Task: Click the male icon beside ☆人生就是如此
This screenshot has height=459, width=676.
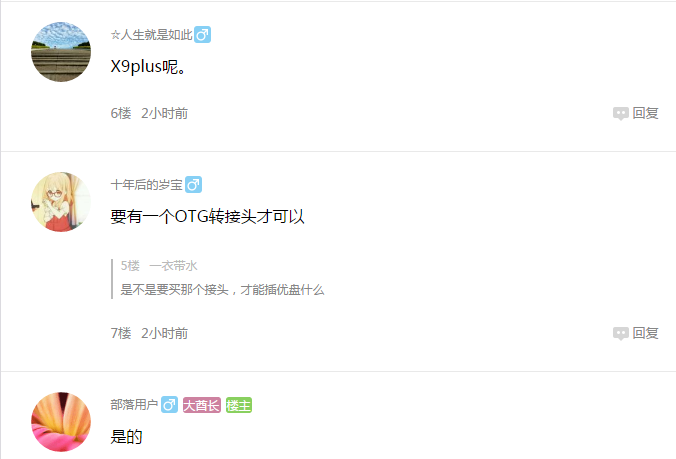Action: (202, 34)
